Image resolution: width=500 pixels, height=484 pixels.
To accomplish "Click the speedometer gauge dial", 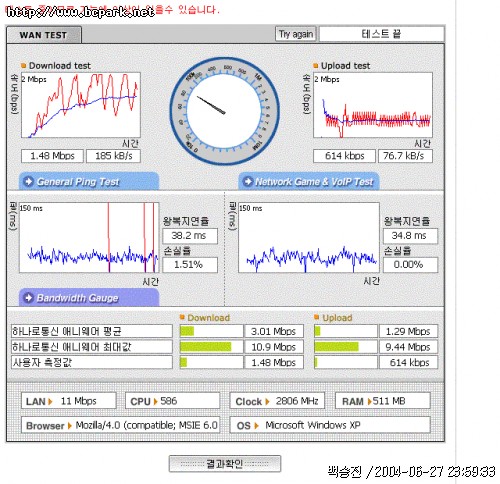I will [x=224, y=111].
